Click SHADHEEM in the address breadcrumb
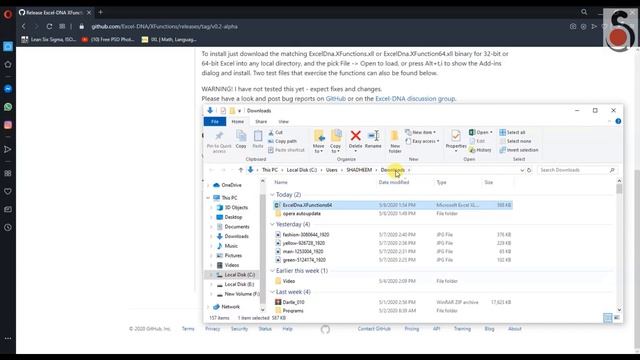 coord(359,170)
